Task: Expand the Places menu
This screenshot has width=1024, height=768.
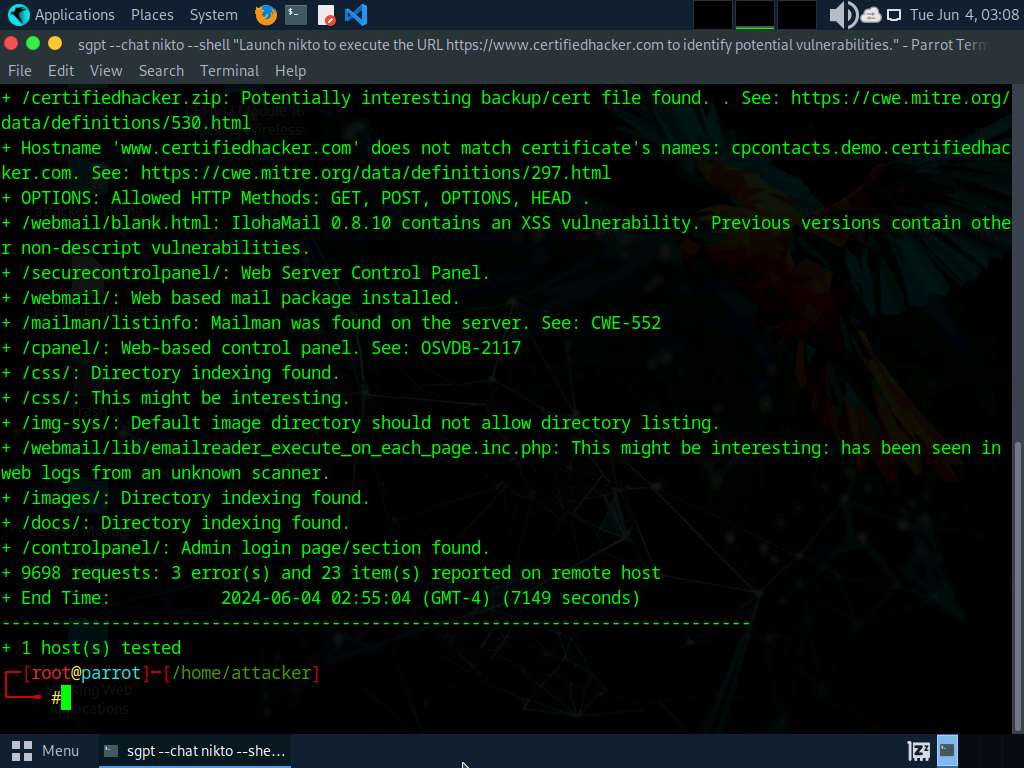Action: (152, 15)
